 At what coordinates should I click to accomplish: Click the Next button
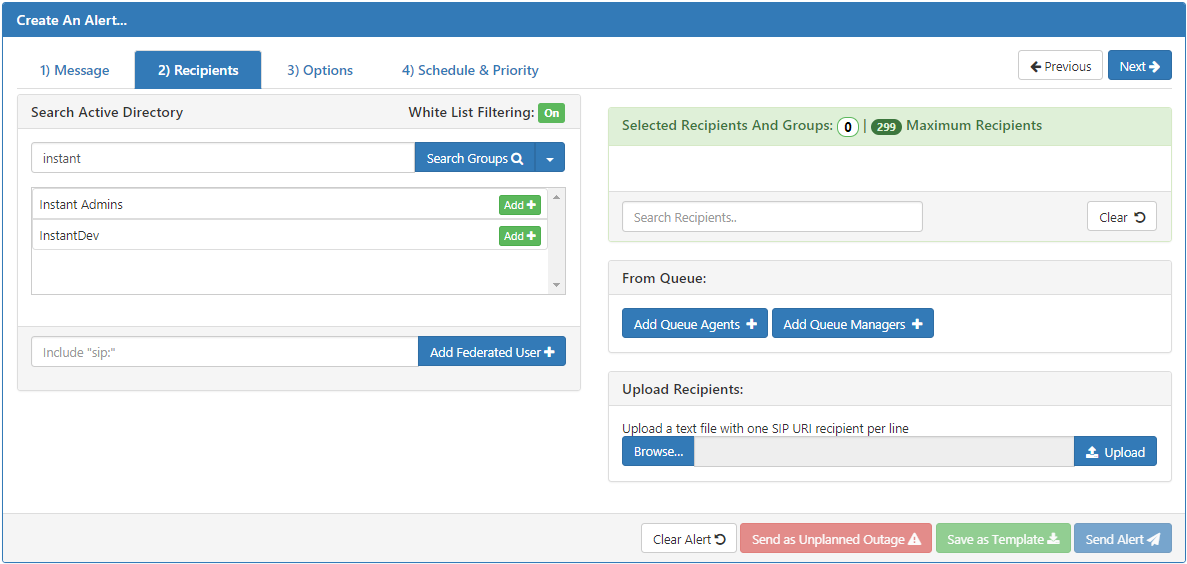pyautogui.click(x=1139, y=66)
